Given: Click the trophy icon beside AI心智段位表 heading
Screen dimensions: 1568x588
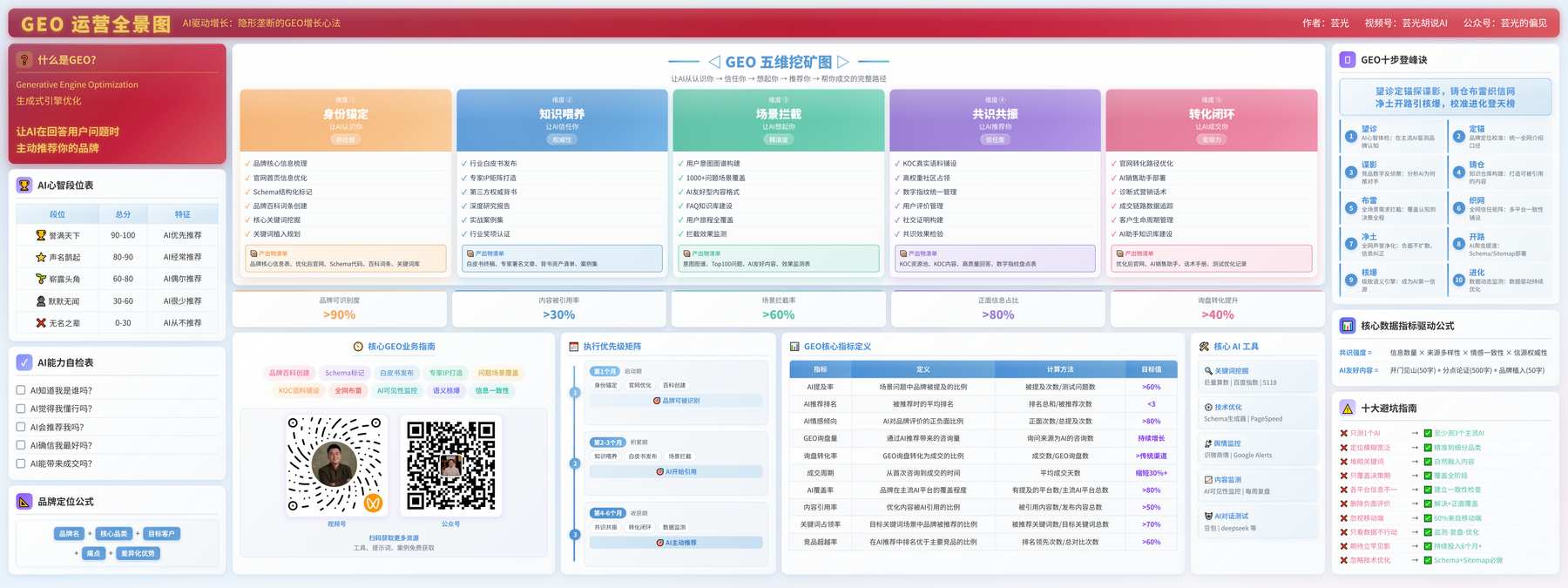Looking at the screenshot, I should click(24, 186).
